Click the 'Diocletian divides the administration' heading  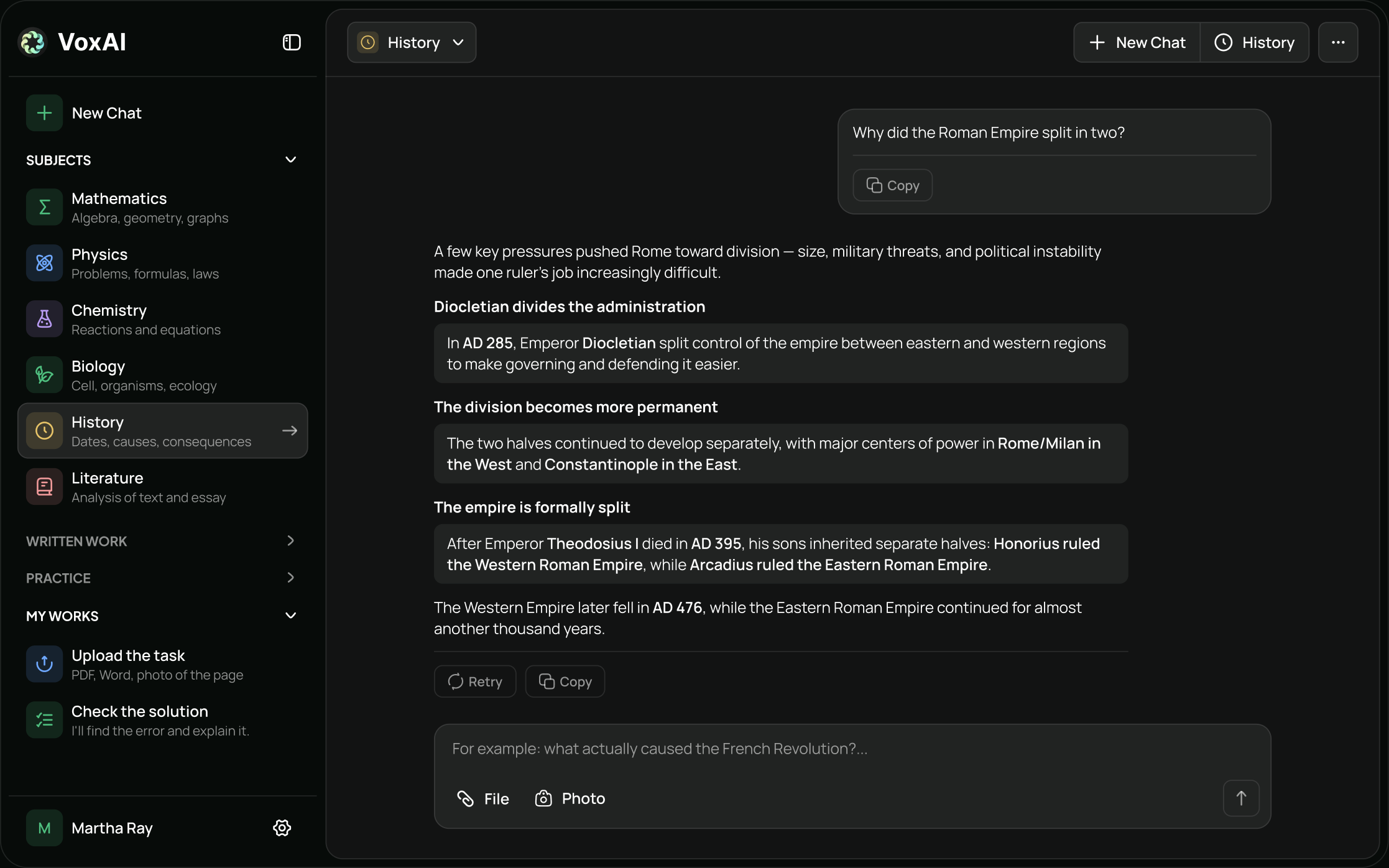point(570,307)
